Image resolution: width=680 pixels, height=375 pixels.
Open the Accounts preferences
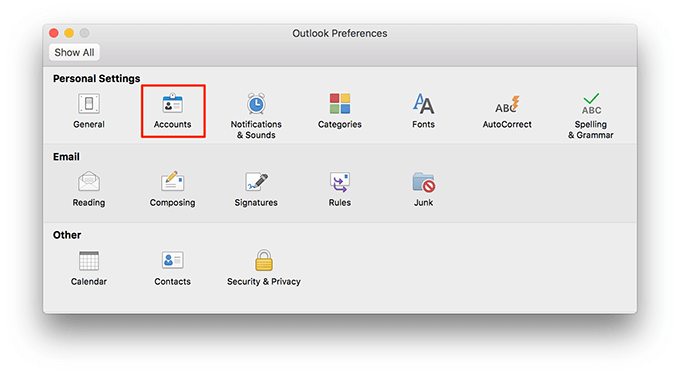(x=173, y=111)
